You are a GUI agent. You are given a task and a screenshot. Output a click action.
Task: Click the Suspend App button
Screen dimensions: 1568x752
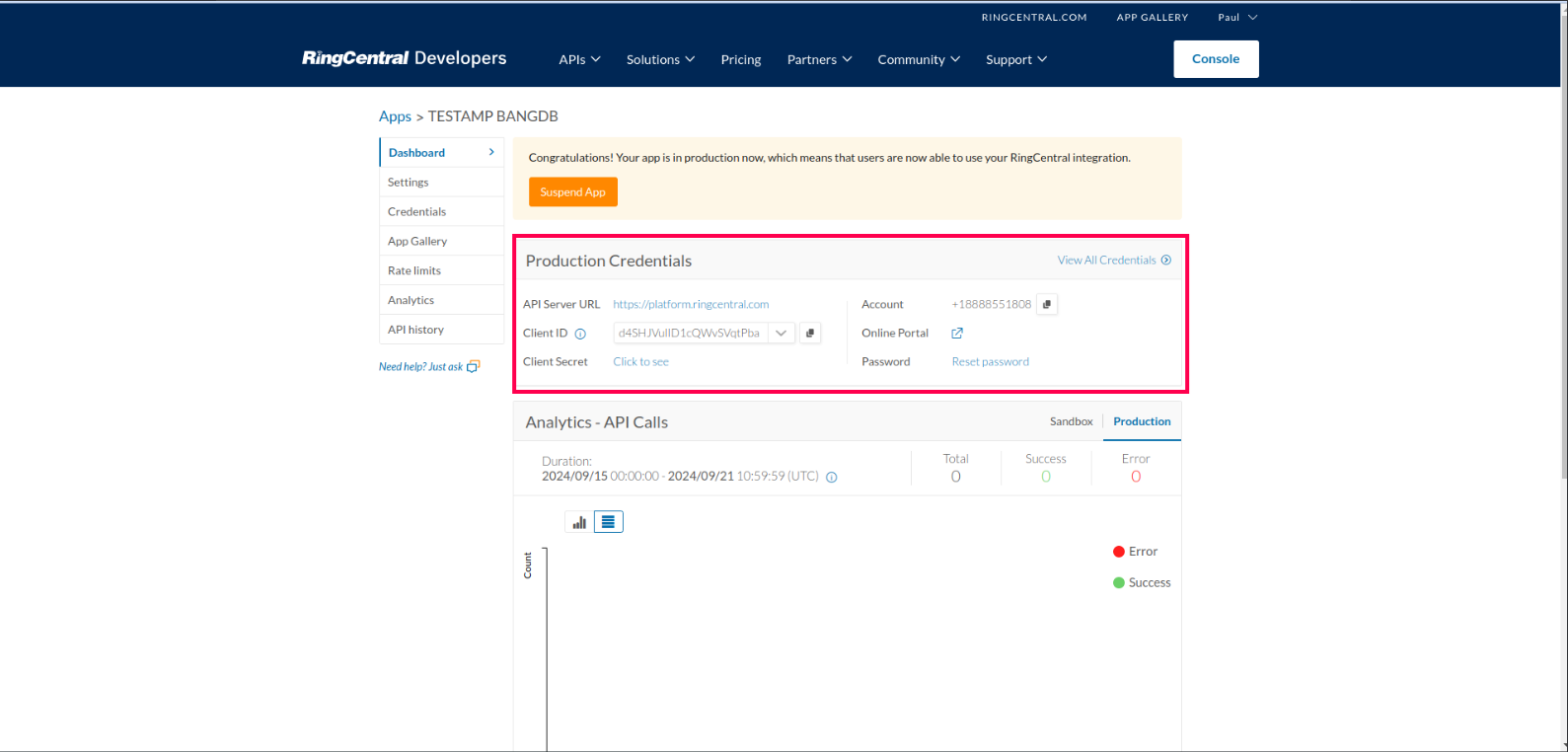(573, 192)
